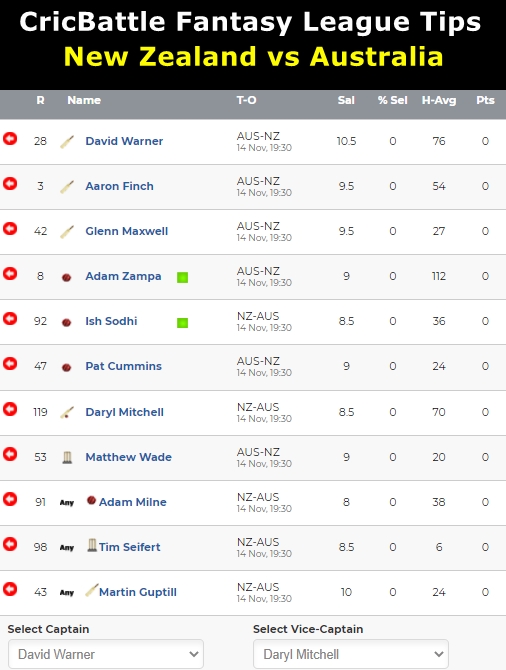
Task: Remove Daryl Mitchell via red arrow icon
Action: pyautogui.click(x=10, y=409)
